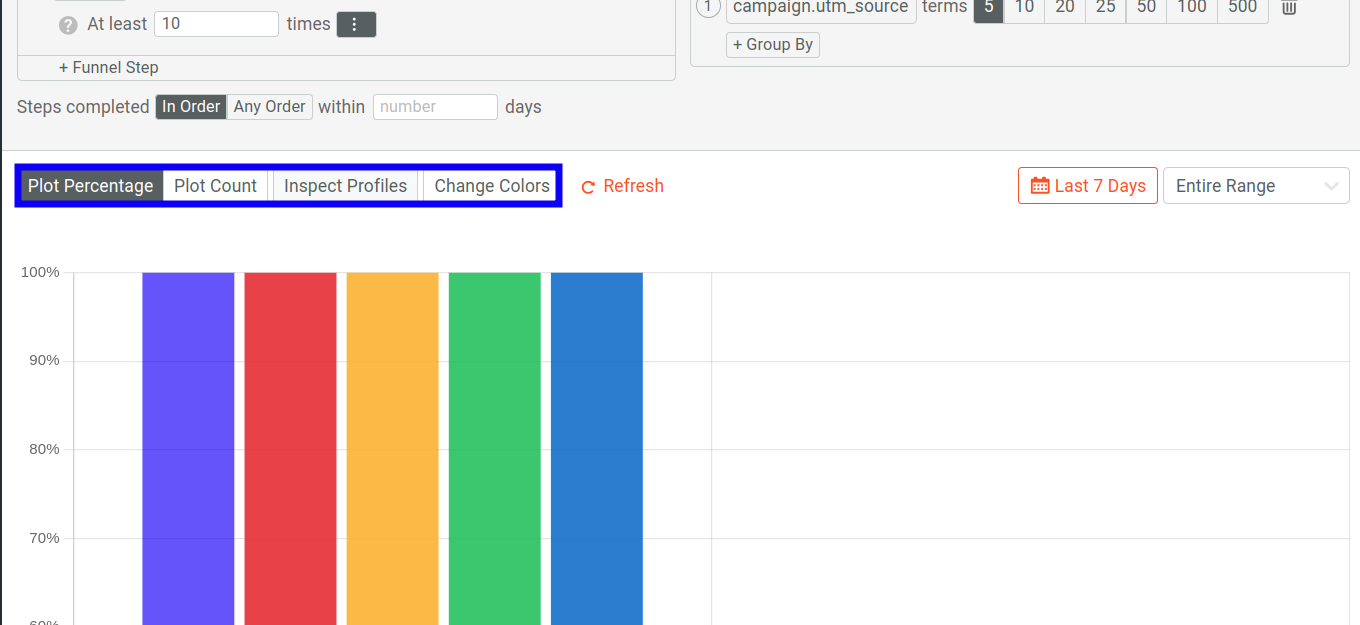The height and width of the screenshot is (625, 1360).
Task: Open the three-dot options menu next to times
Action: click(x=356, y=23)
